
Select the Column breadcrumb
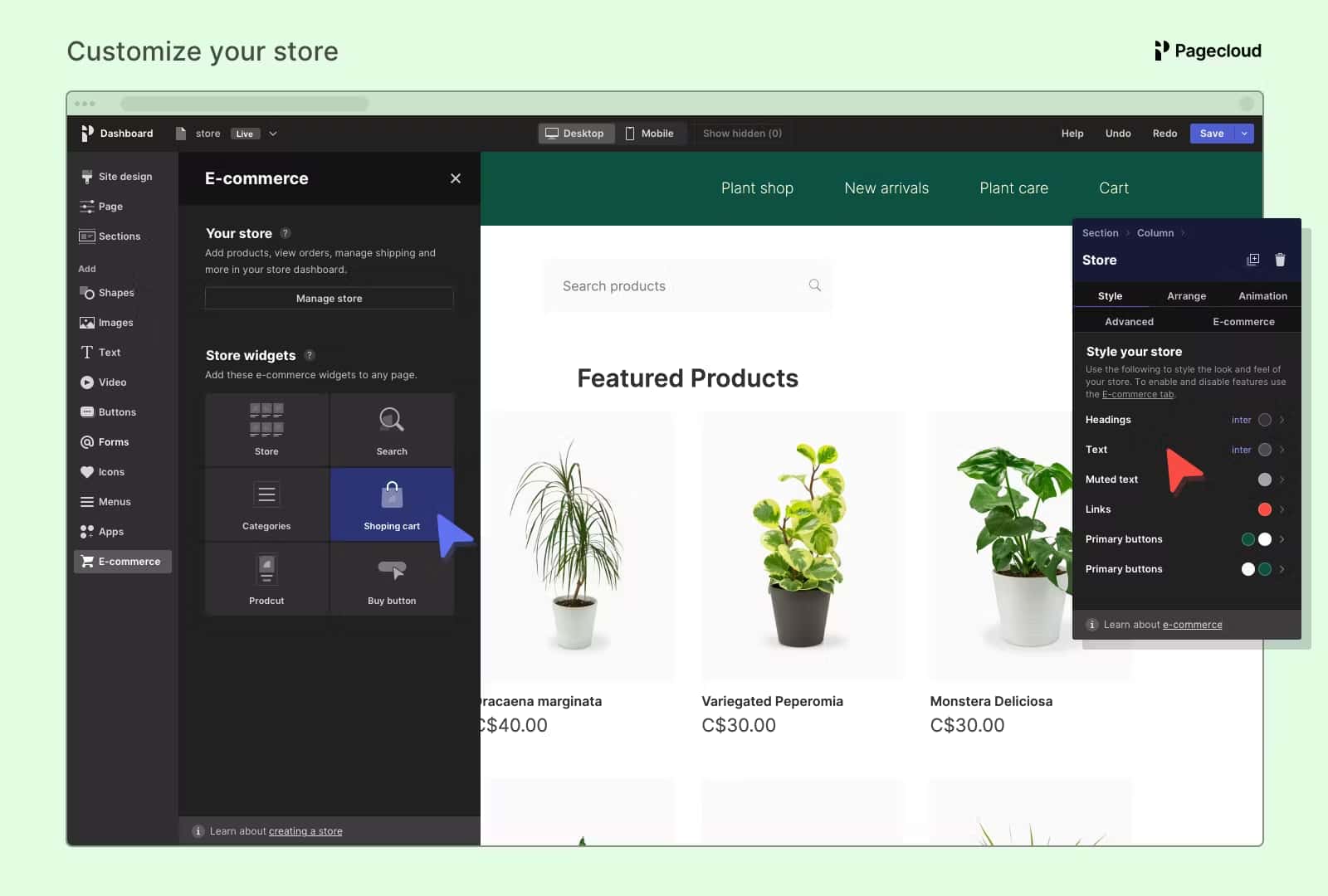tap(1155, 233)
